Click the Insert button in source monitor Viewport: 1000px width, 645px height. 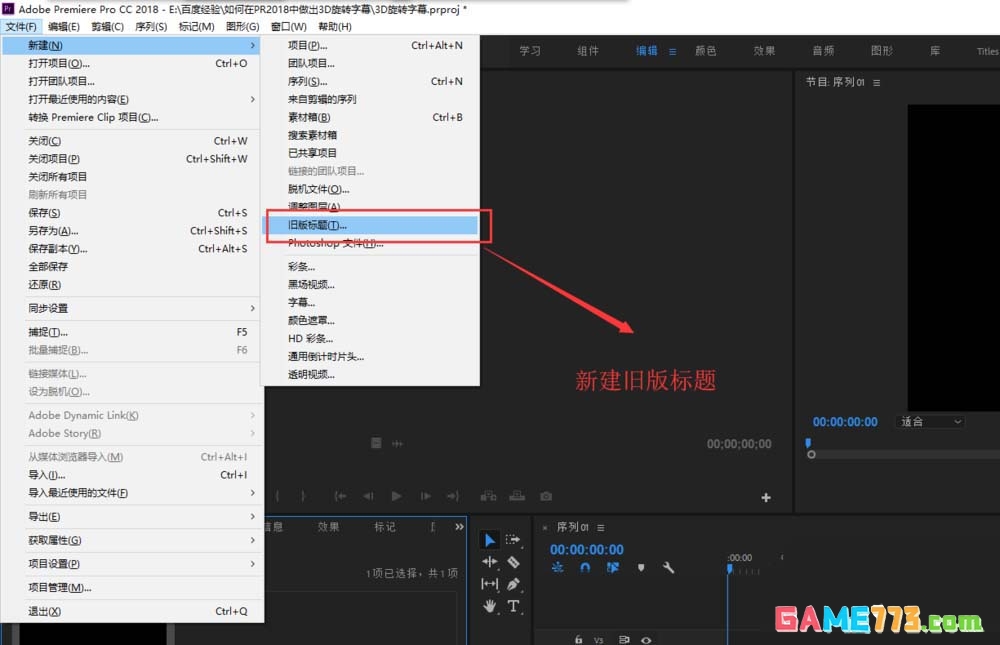[x=489, y=496]
